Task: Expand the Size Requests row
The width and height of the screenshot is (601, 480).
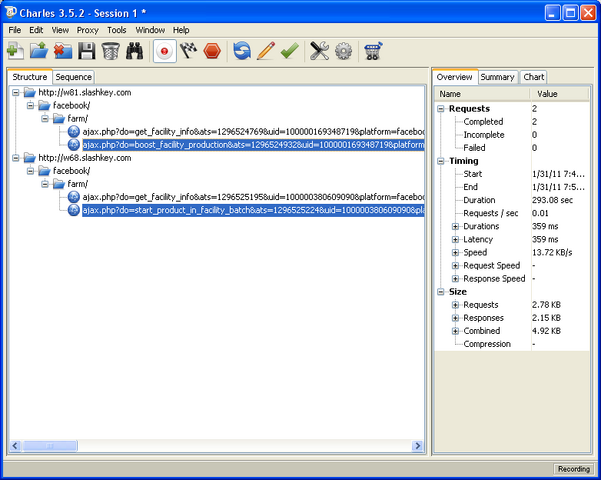Action: click(x=455, y=305)
